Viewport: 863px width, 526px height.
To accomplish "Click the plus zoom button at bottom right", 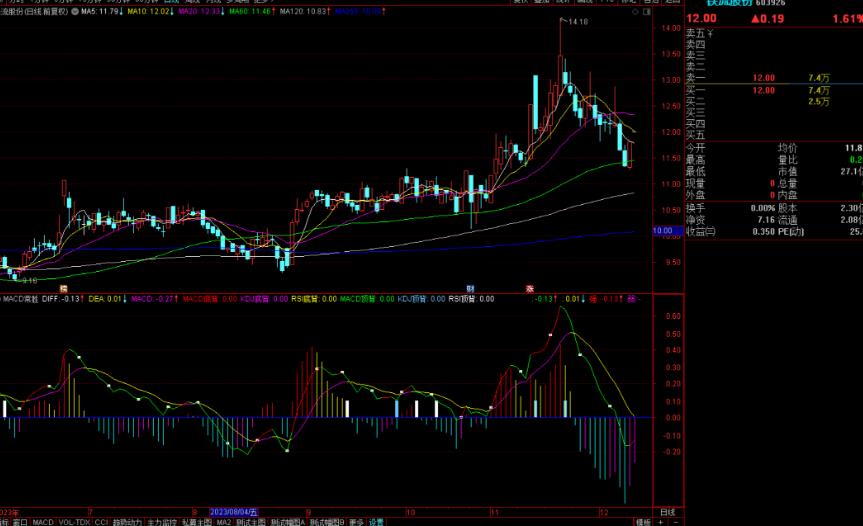I will pyautogui.click(x=661, y=522).
